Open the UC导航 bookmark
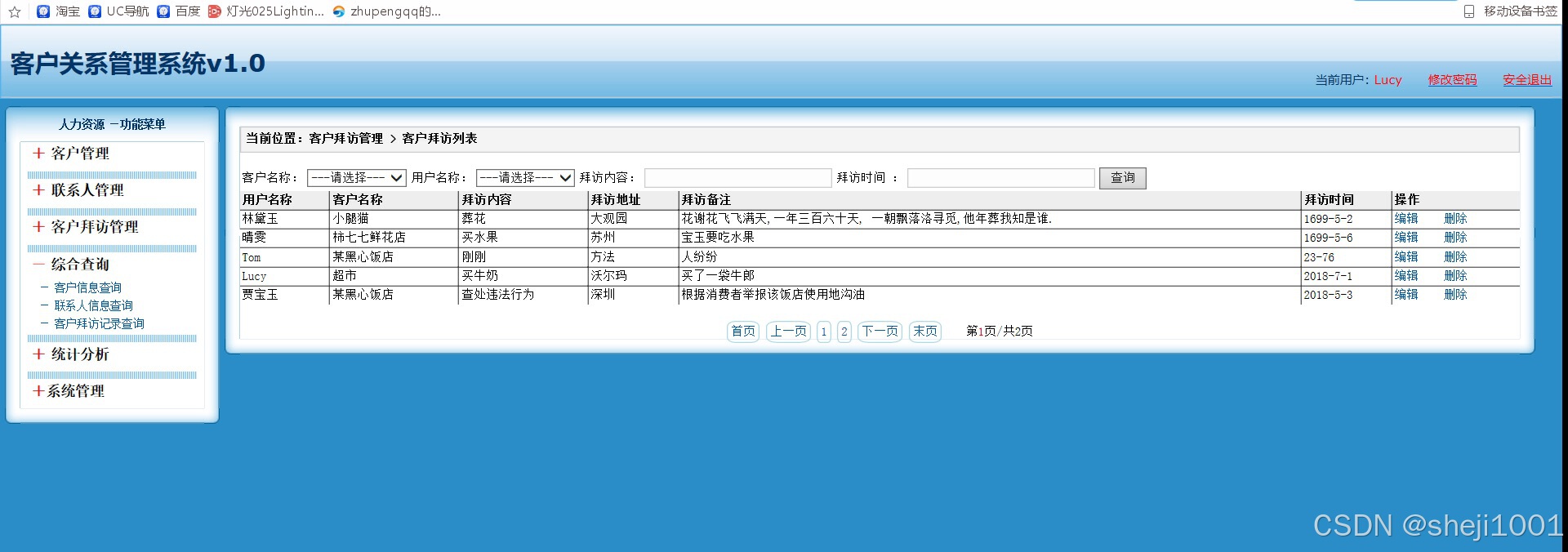 (x=119, y=11)
